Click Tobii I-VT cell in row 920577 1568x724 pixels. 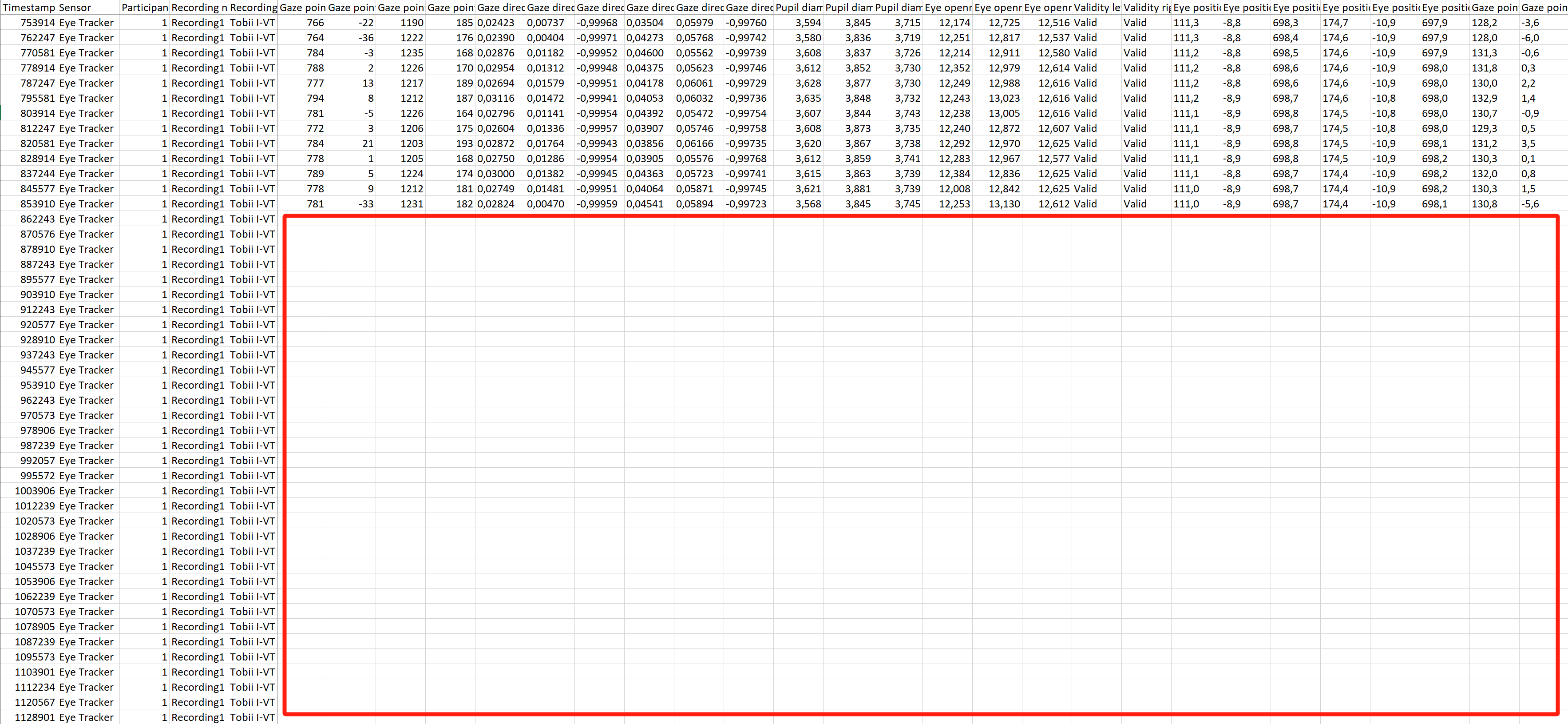[x=252, y=325]
